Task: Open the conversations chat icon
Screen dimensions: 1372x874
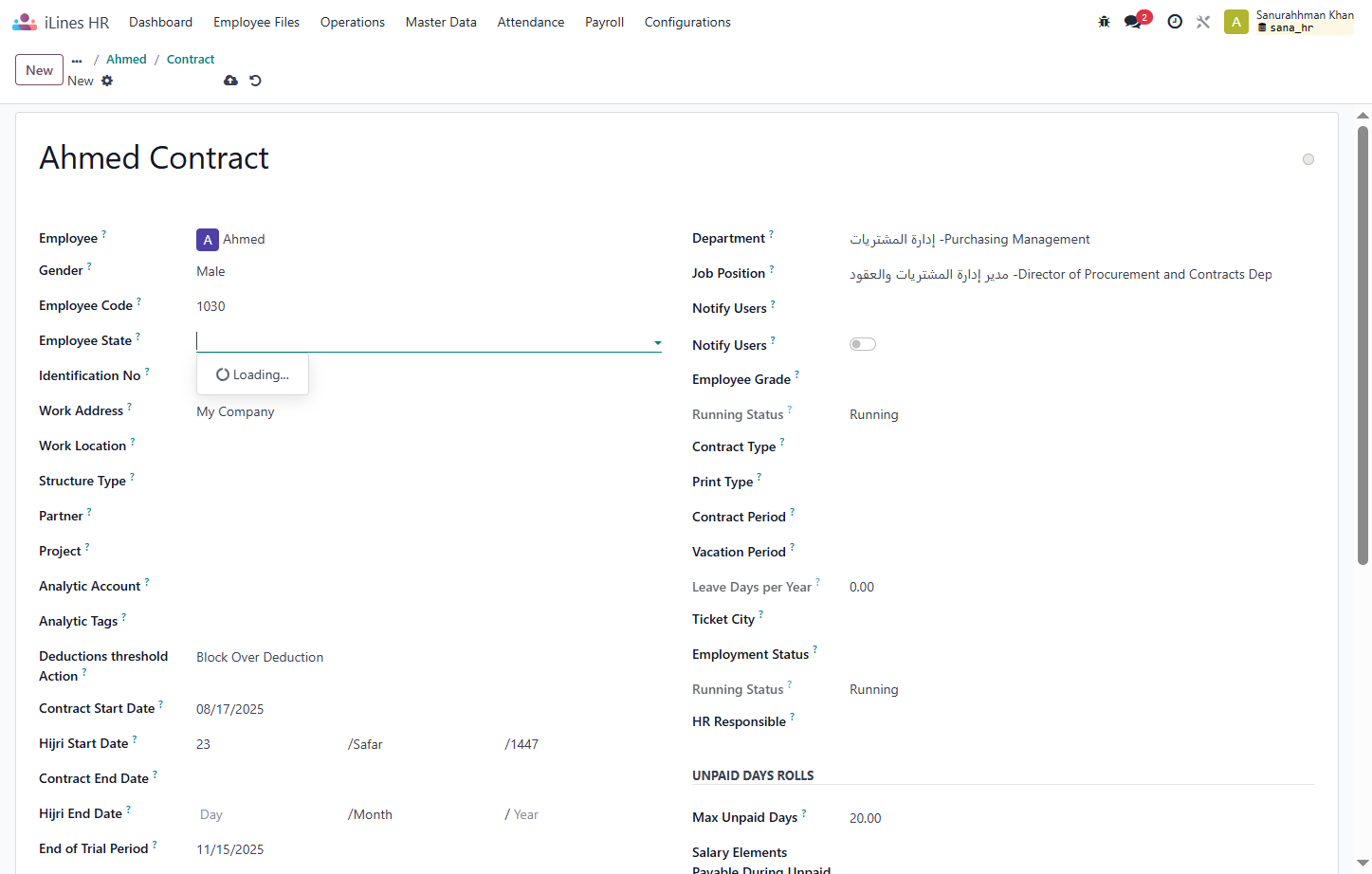Action: [1133, 22]
